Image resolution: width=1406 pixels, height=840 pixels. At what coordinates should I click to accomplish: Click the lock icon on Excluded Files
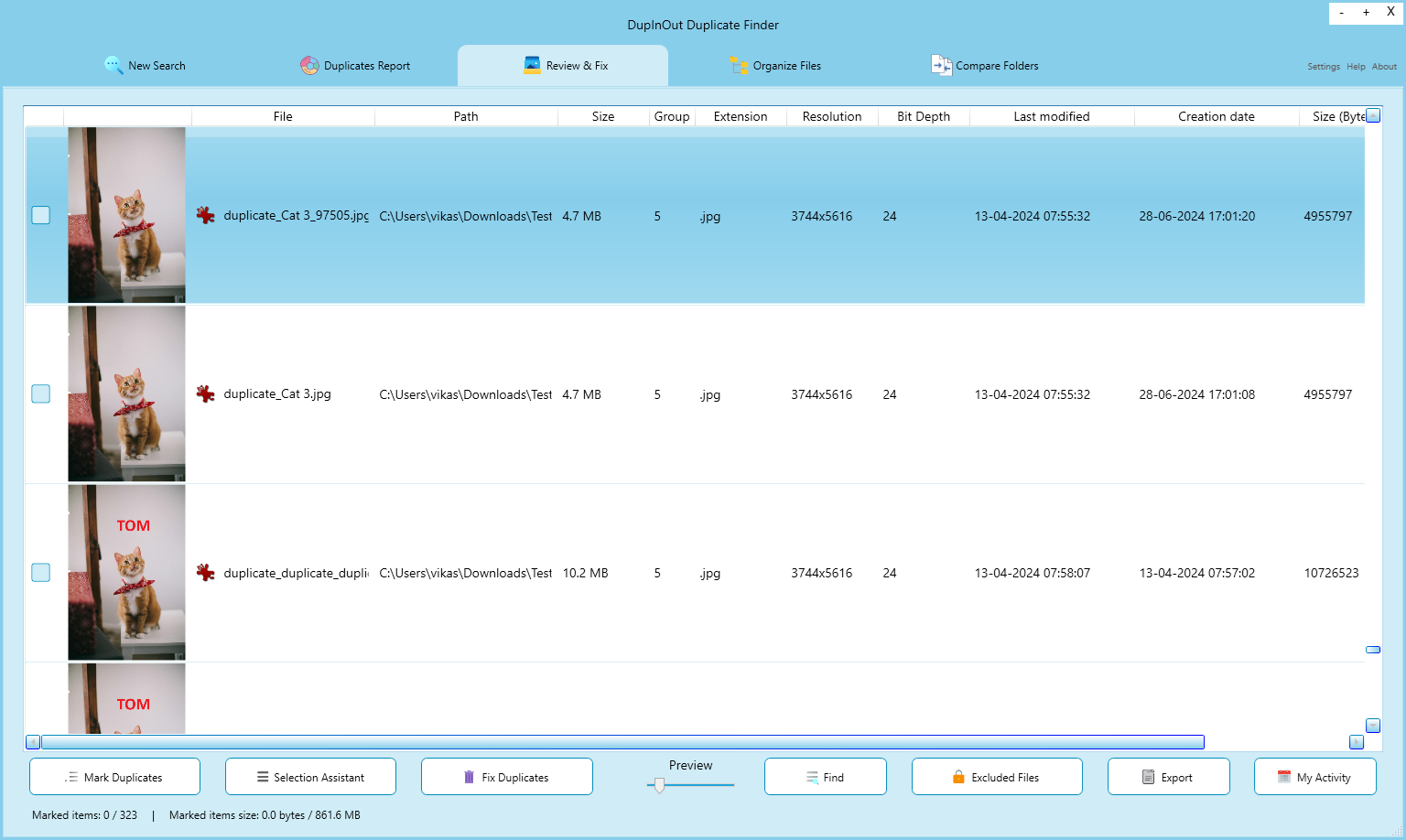pos(958,777)
